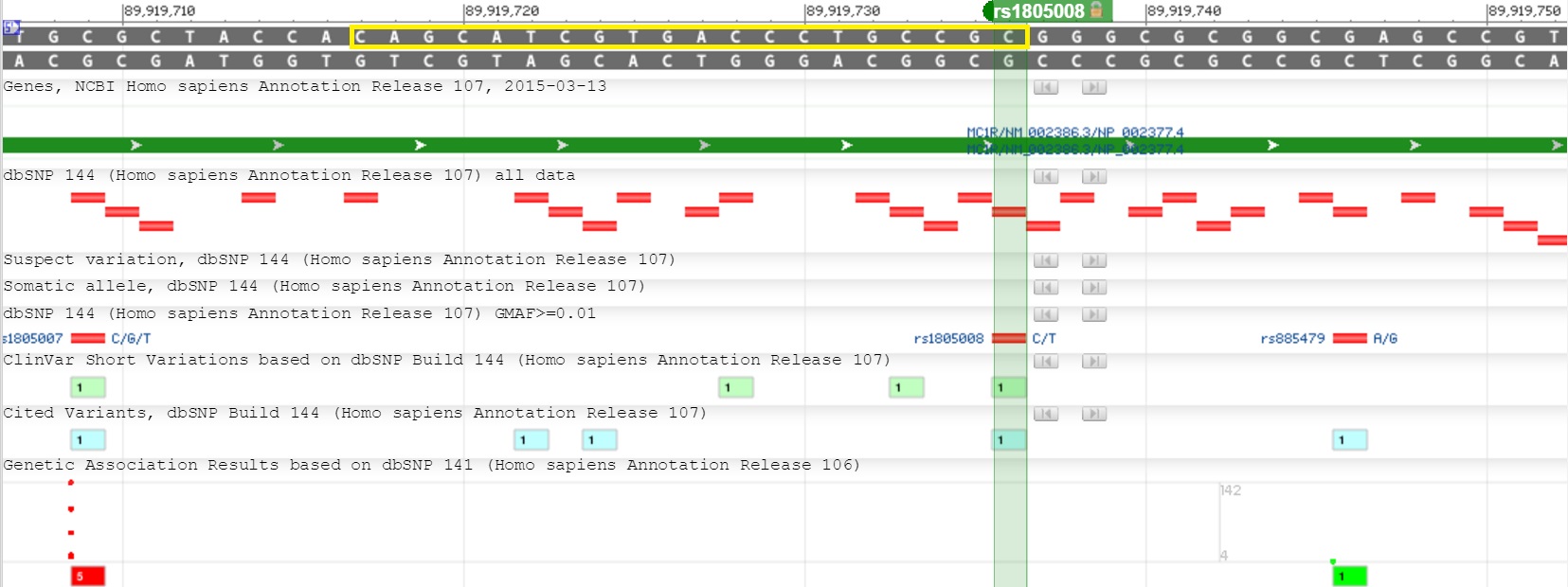Click the MC1R/NM_002386.3 gene label
This screenshot has height=587, width=1568.
tap(1074, 133)
